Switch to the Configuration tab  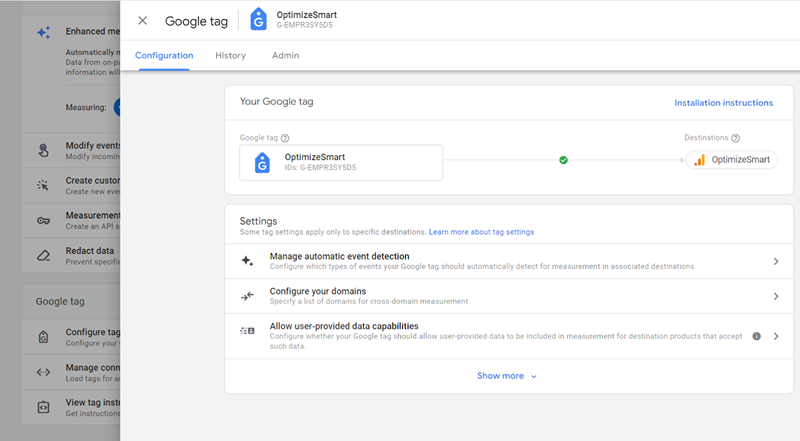tap(164, 55)
